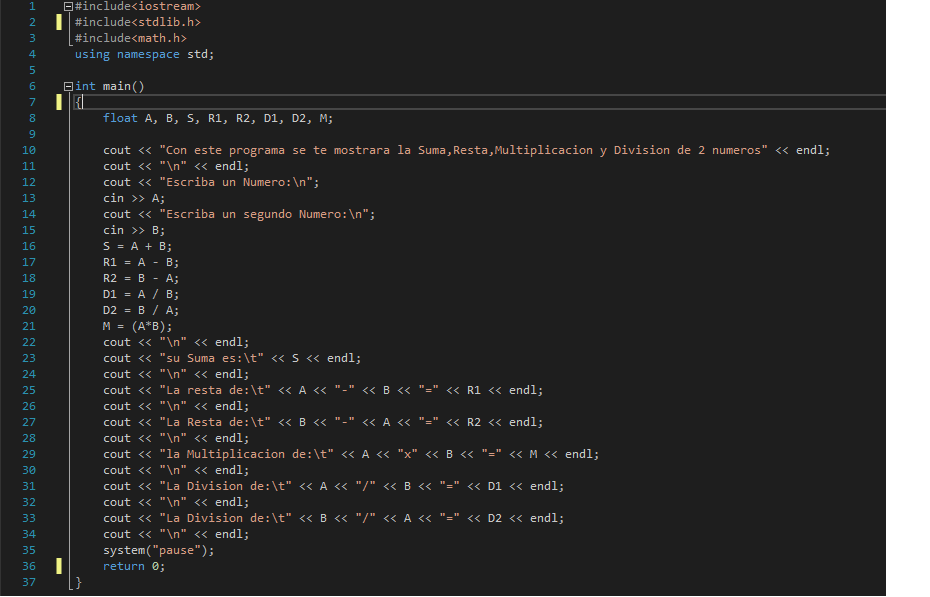
Task: Place cursor on 'cin >> B;'
Action: point(134,230)
